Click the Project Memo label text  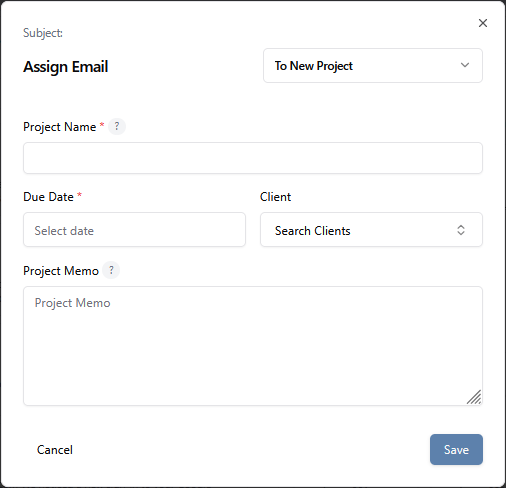point(61,271)
